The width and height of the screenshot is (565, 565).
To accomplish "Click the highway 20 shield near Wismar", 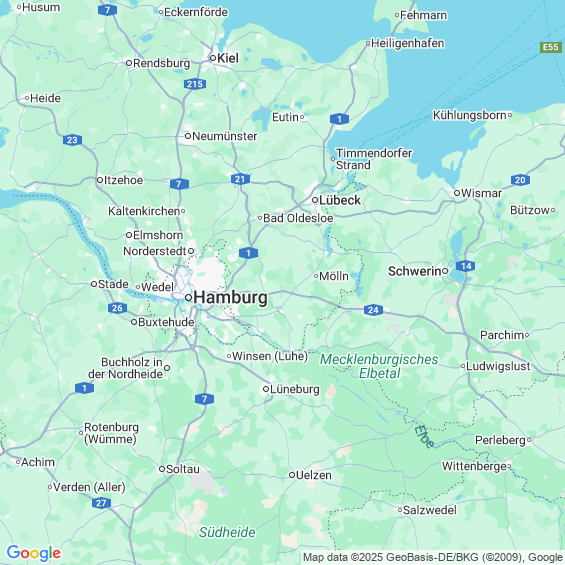I will pos(520,180).
